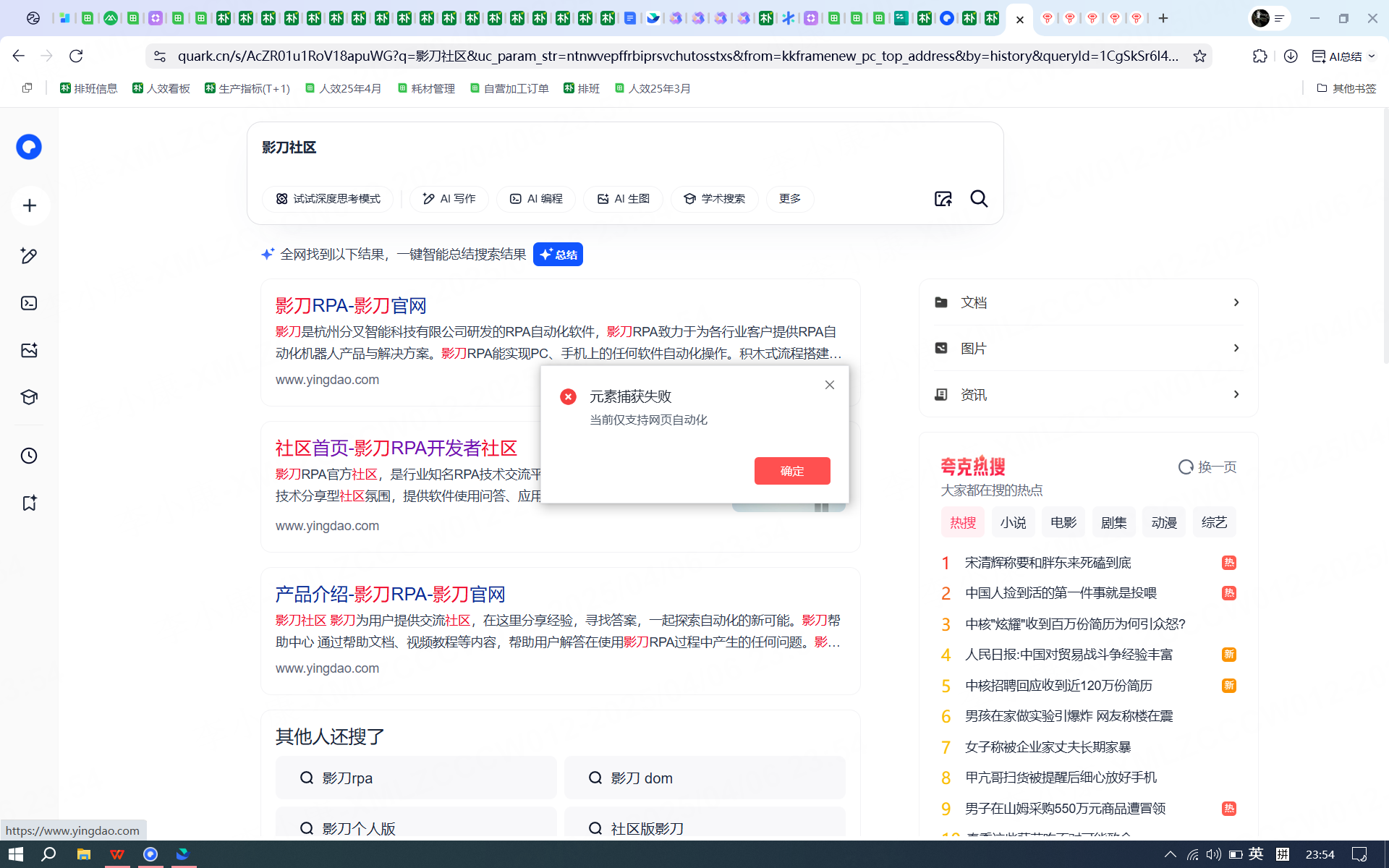Open the sidebar bookmark collection icon
1389x868 pixels.
click(x=29, y=503)
